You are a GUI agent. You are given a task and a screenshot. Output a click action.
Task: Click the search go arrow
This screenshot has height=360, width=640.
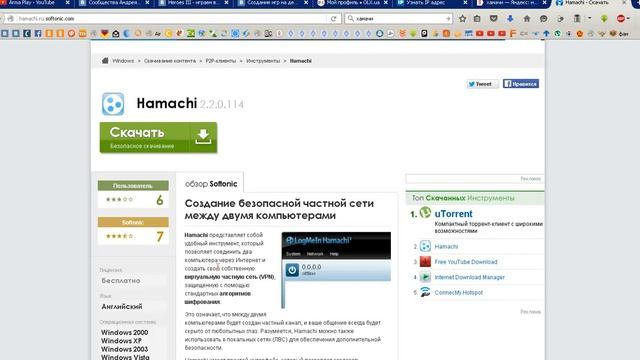(x=448, y=18)
